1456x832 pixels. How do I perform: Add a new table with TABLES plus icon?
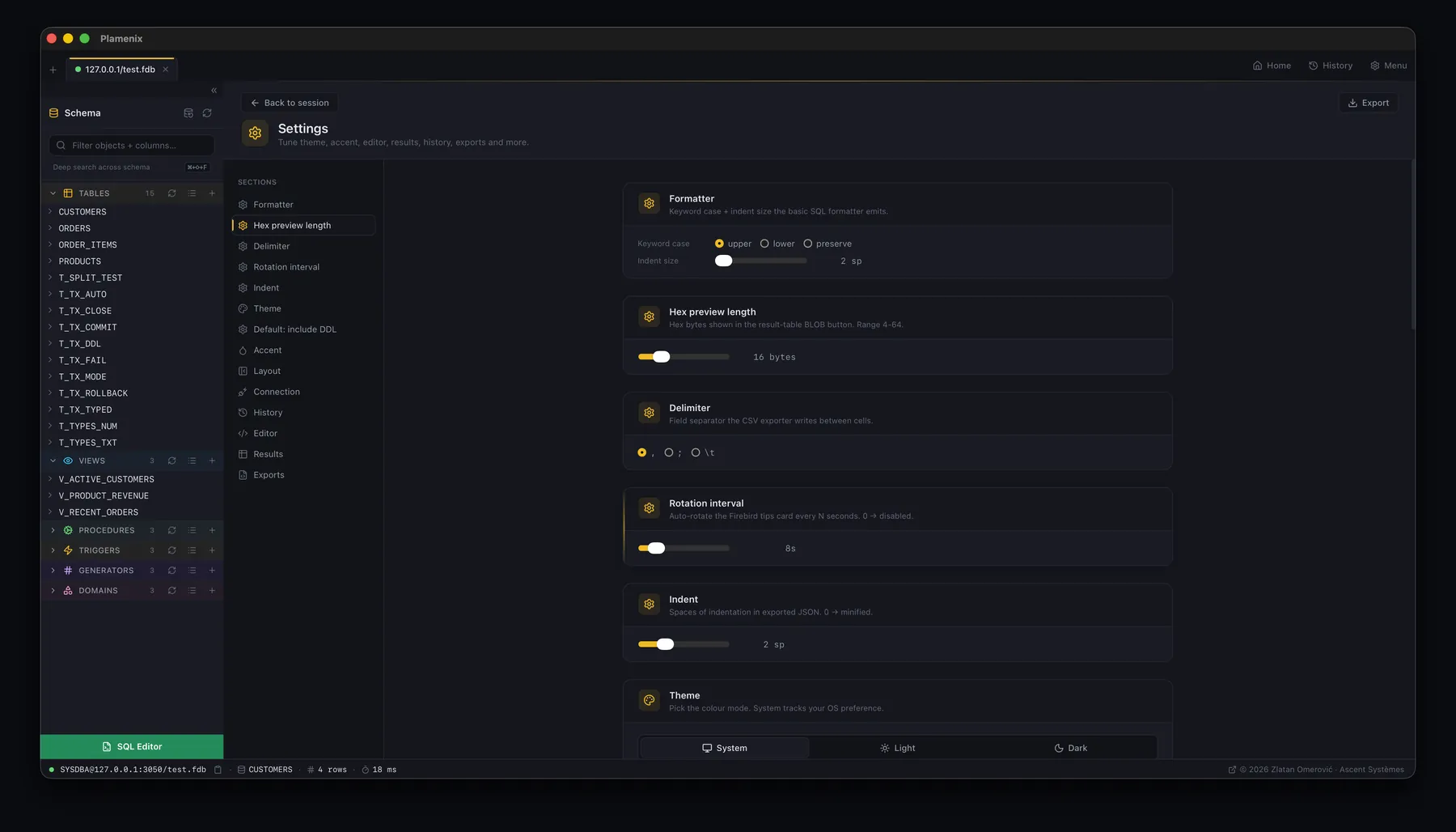[212, 193]
